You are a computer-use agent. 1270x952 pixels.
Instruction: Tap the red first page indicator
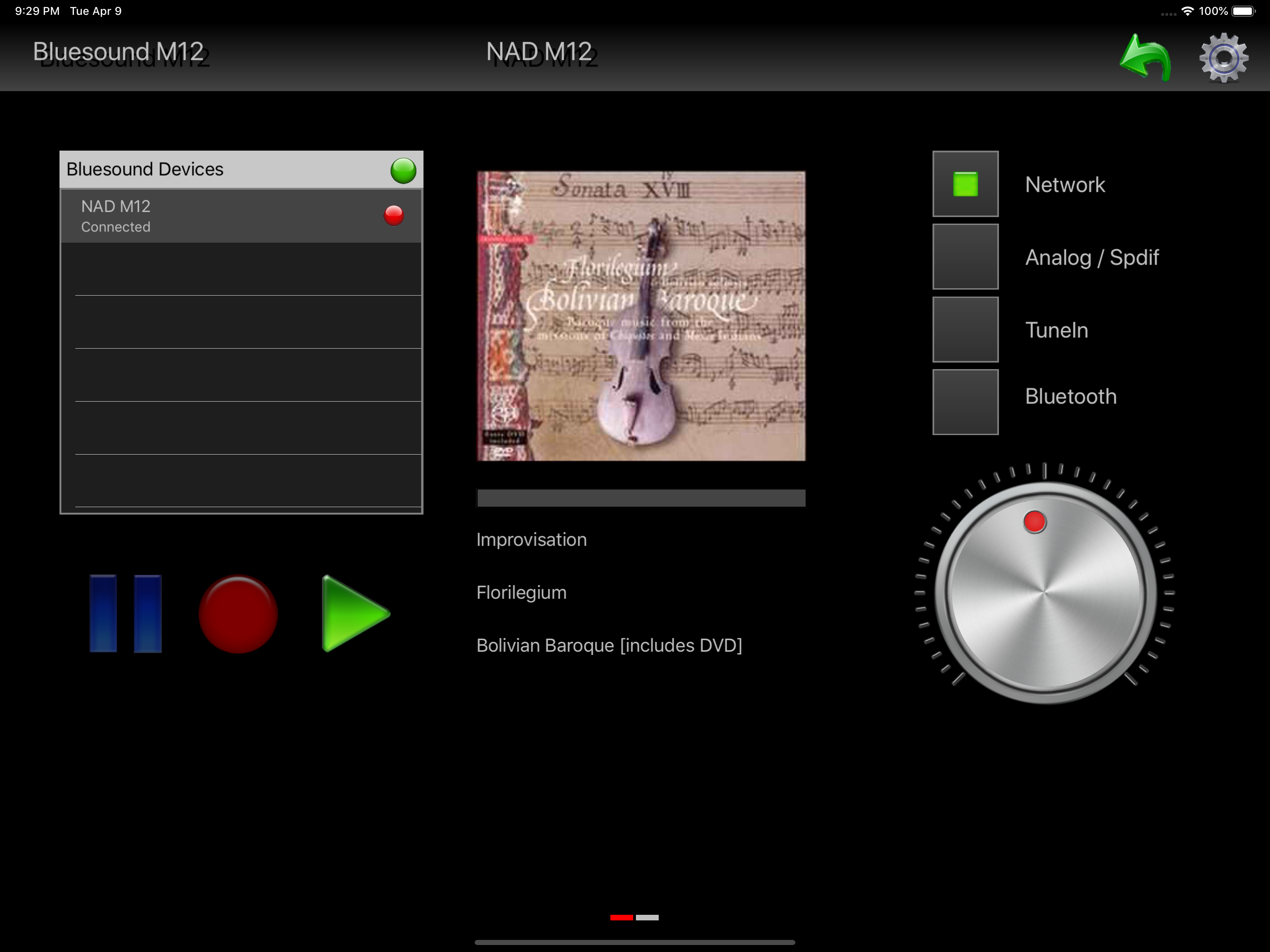(x=621, y=918)
